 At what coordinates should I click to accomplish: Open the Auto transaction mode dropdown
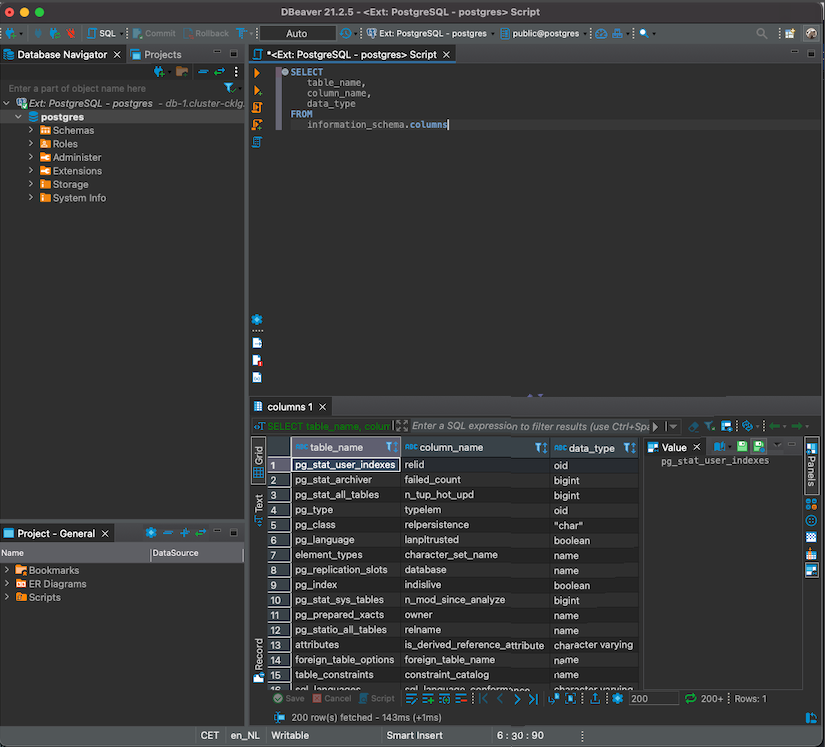click(x=297, y=33)
